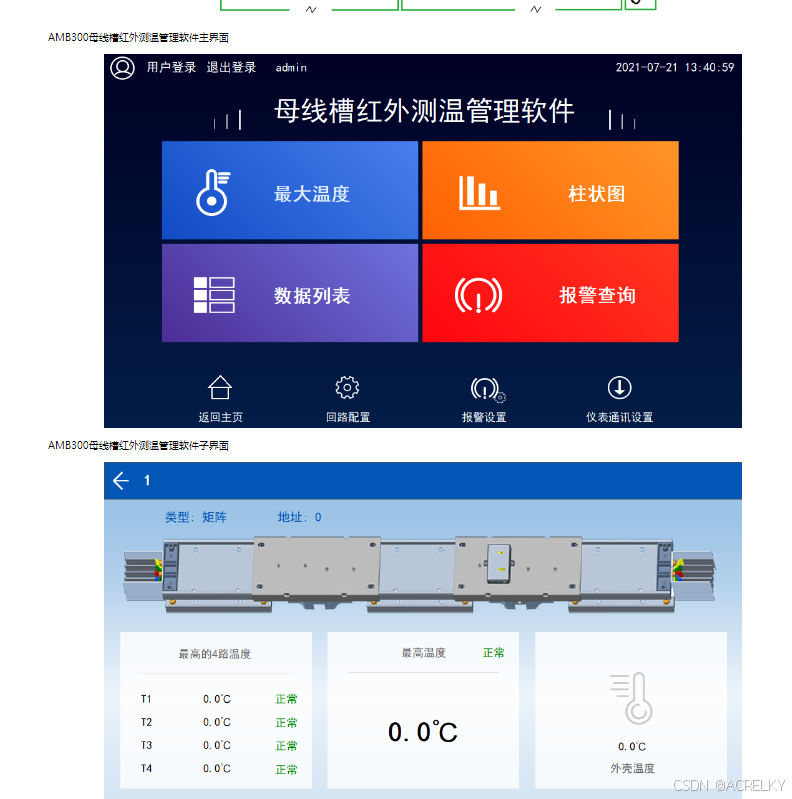Image resolution: width=792 pixels, height=799 pixels.
Task: Click the T1 row 正常 status
Action: (x=286, y=699)
